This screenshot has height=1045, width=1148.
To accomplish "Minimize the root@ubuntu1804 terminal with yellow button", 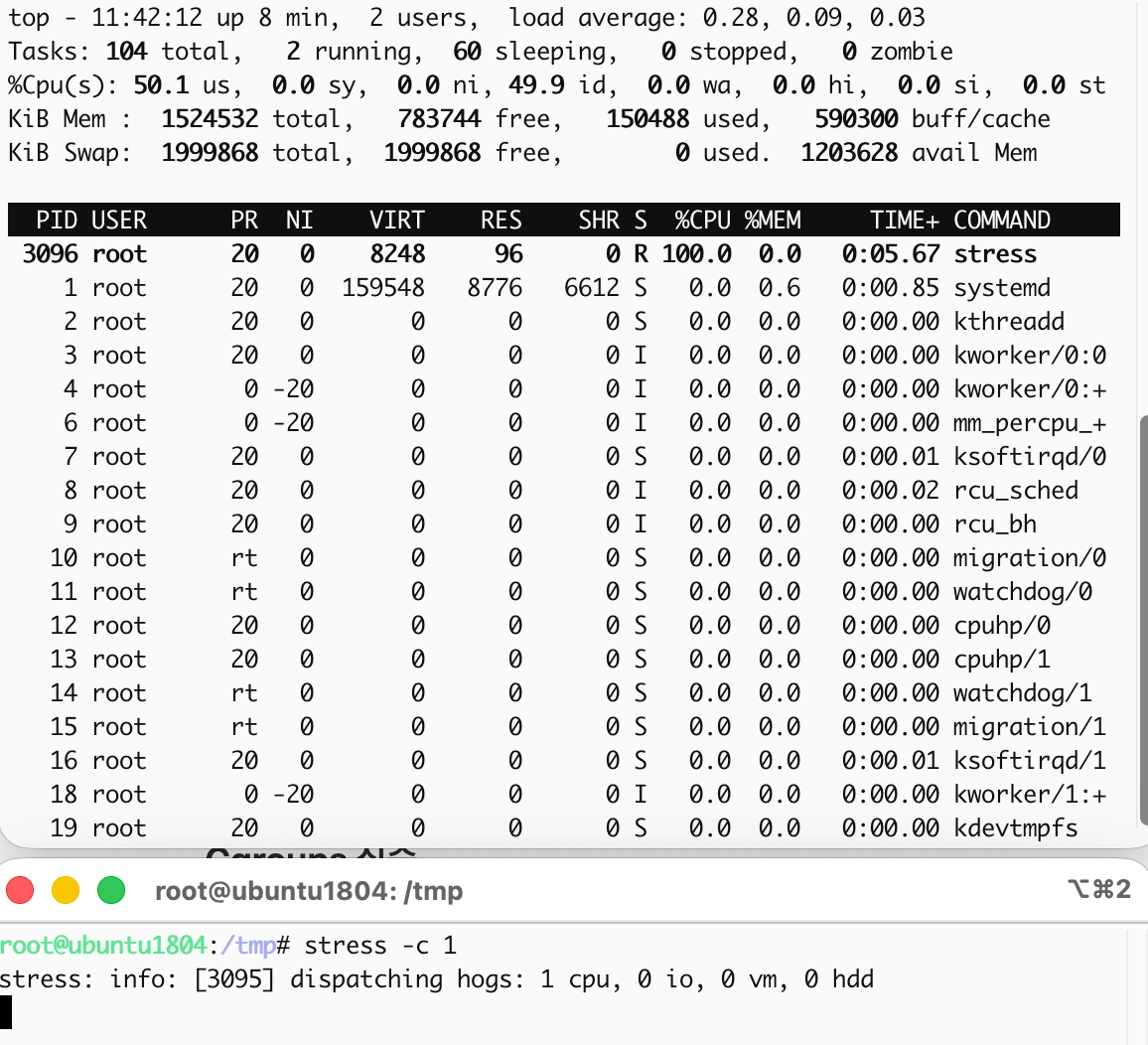I will click(x=66, y=890).
